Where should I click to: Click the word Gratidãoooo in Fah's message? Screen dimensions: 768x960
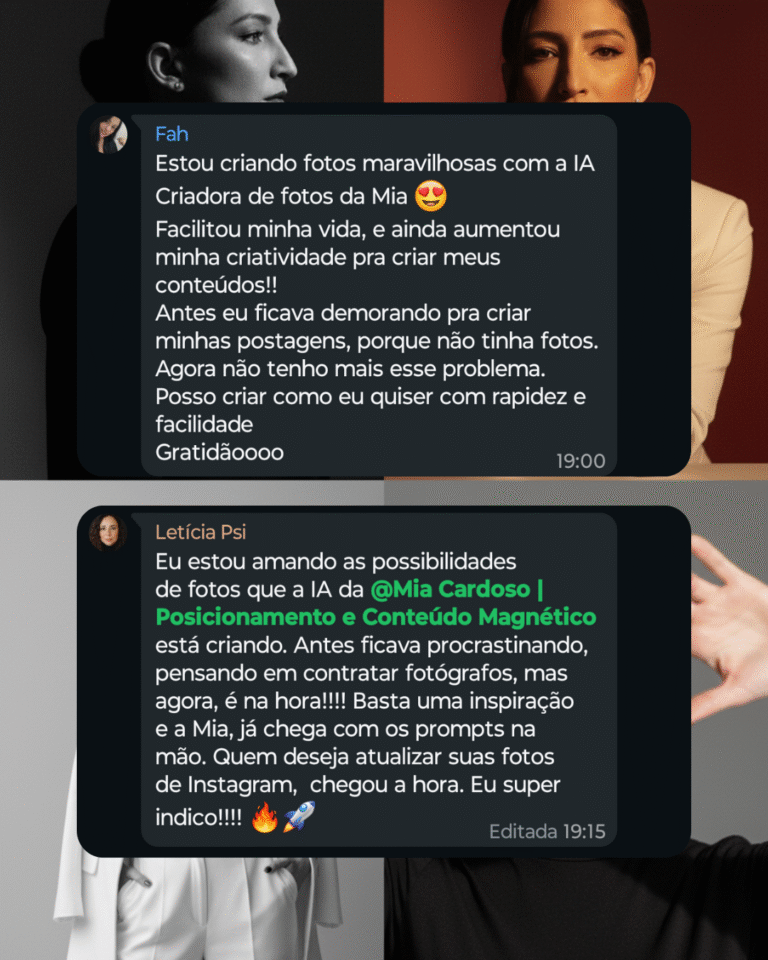tap(219, 452)
